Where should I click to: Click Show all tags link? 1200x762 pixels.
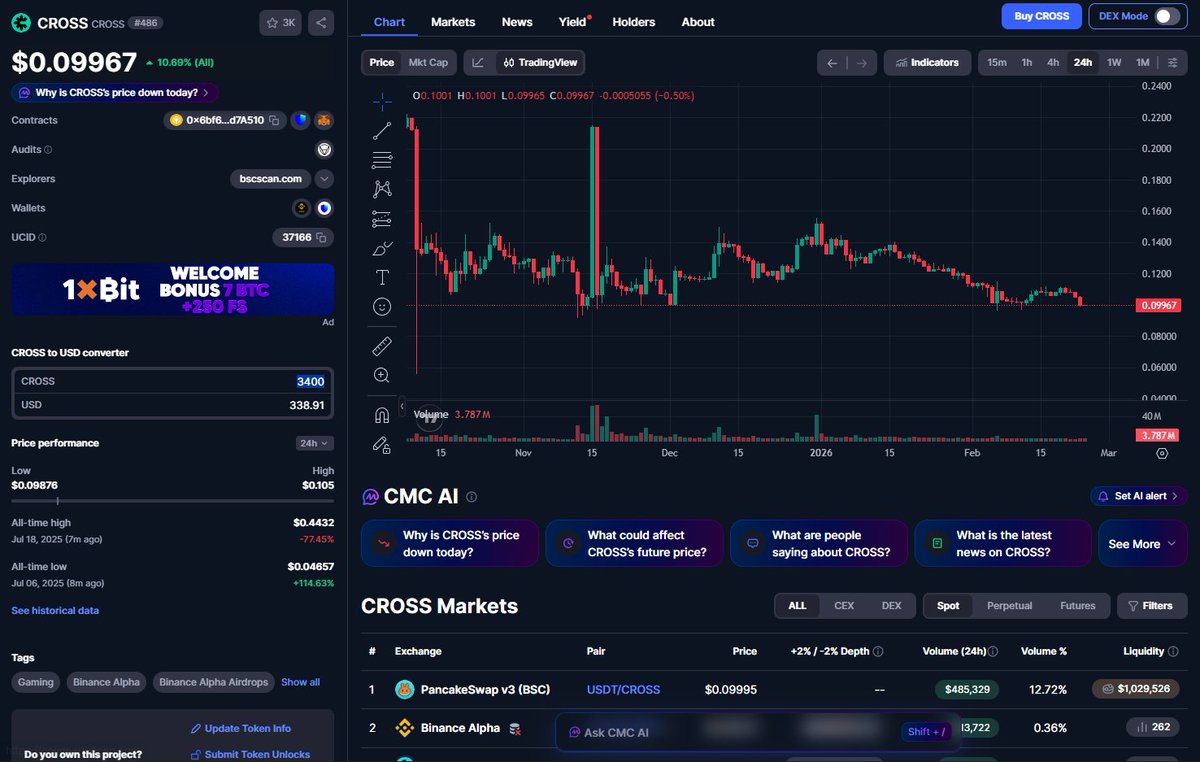click(x=300, y=682)
